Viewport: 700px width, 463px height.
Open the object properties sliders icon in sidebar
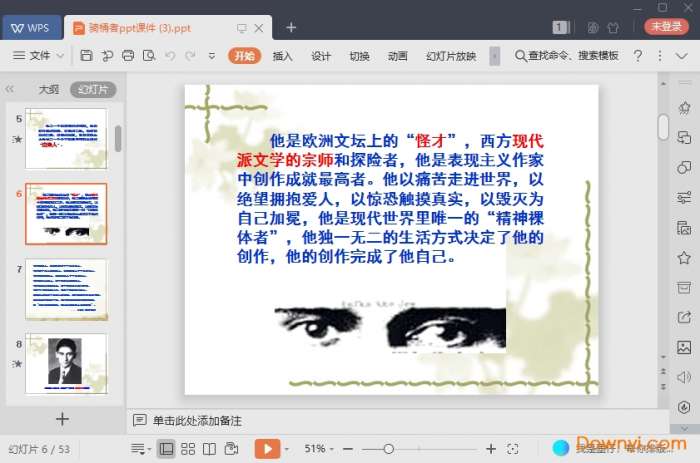click(684, 198)
